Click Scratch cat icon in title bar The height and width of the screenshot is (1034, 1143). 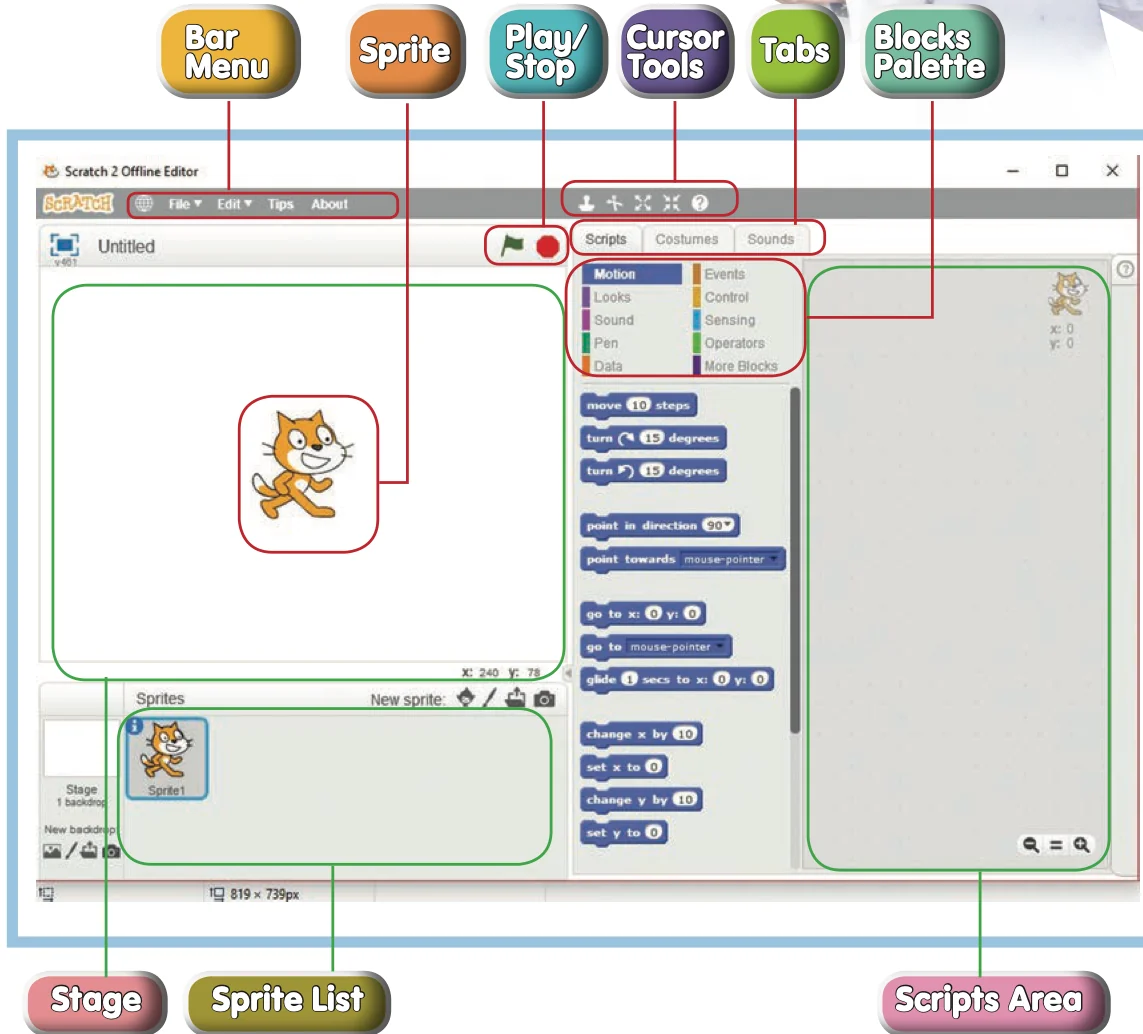coord(50,171)
